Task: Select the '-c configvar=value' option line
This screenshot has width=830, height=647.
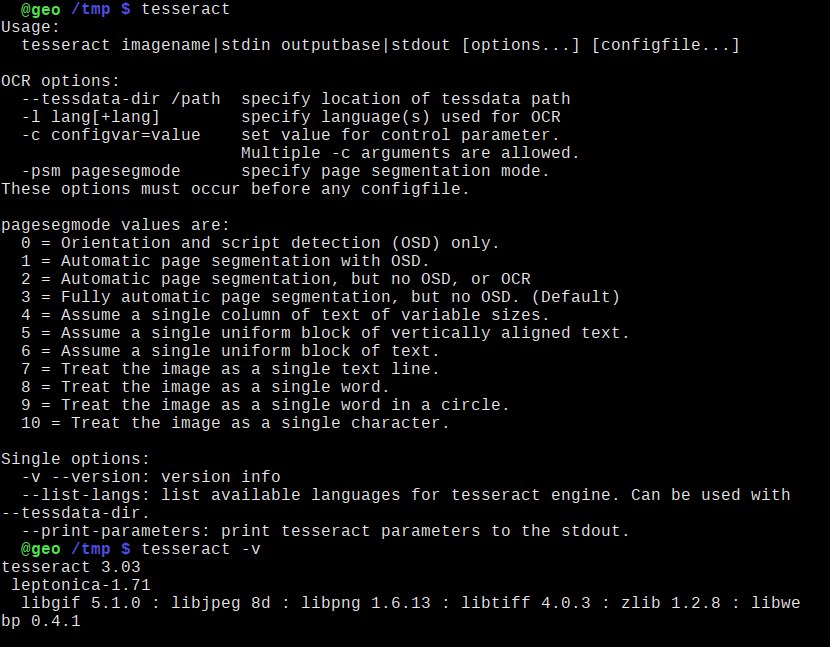Action: tap(290, 135)
